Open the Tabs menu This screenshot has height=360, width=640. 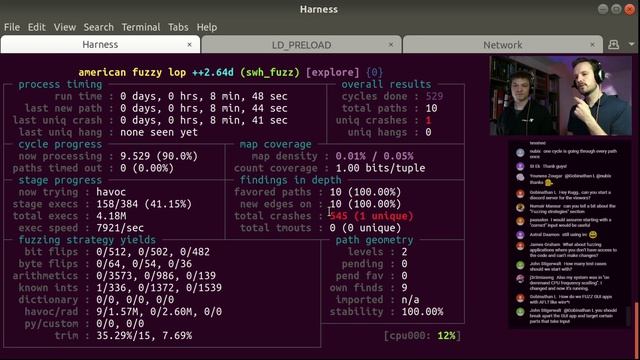178,27
